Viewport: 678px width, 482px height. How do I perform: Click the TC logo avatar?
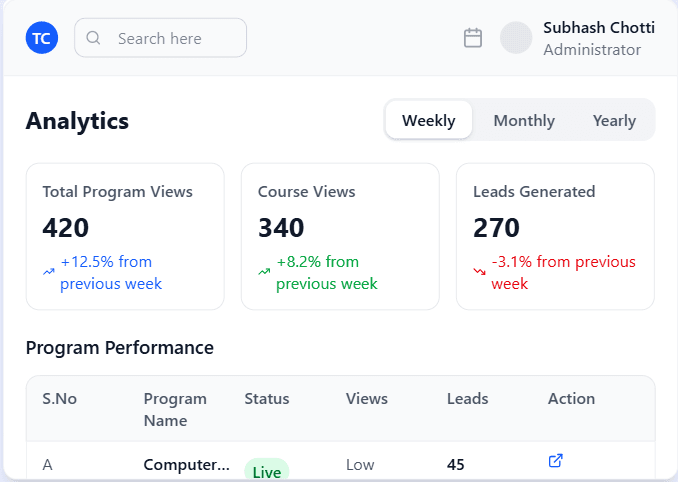pos(42,38)
